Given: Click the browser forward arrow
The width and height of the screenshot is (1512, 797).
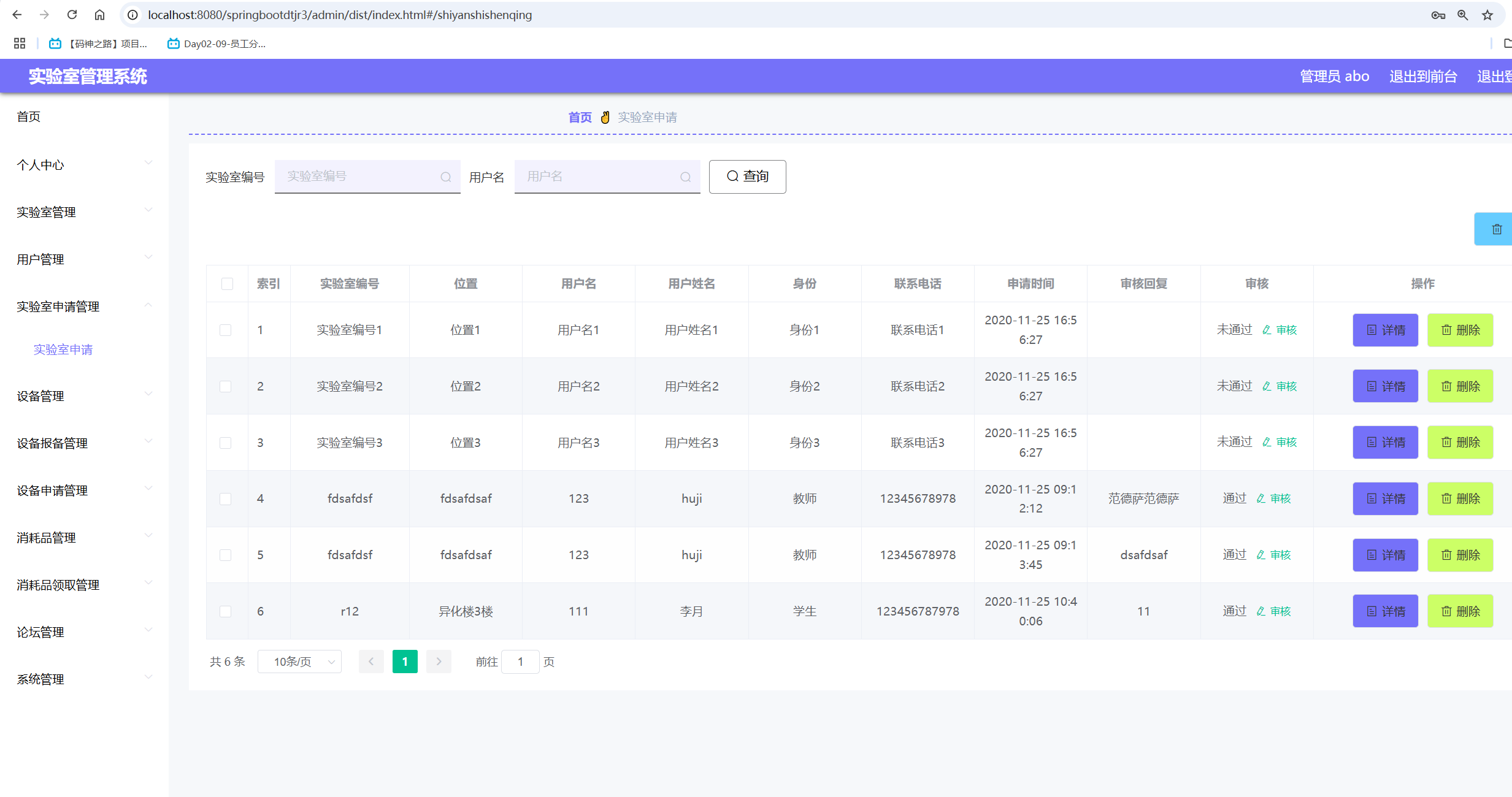Looking at the screenshot, I should tap(44, 15).
